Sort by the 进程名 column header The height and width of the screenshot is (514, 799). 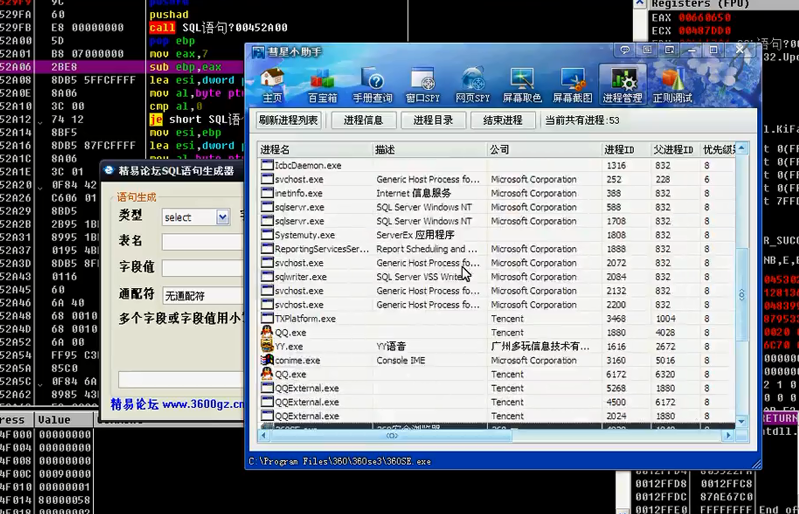(314, 150)
